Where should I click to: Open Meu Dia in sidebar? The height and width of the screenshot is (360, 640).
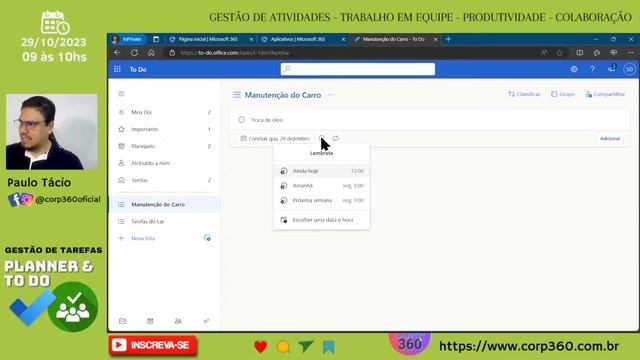tap(164, 112)
